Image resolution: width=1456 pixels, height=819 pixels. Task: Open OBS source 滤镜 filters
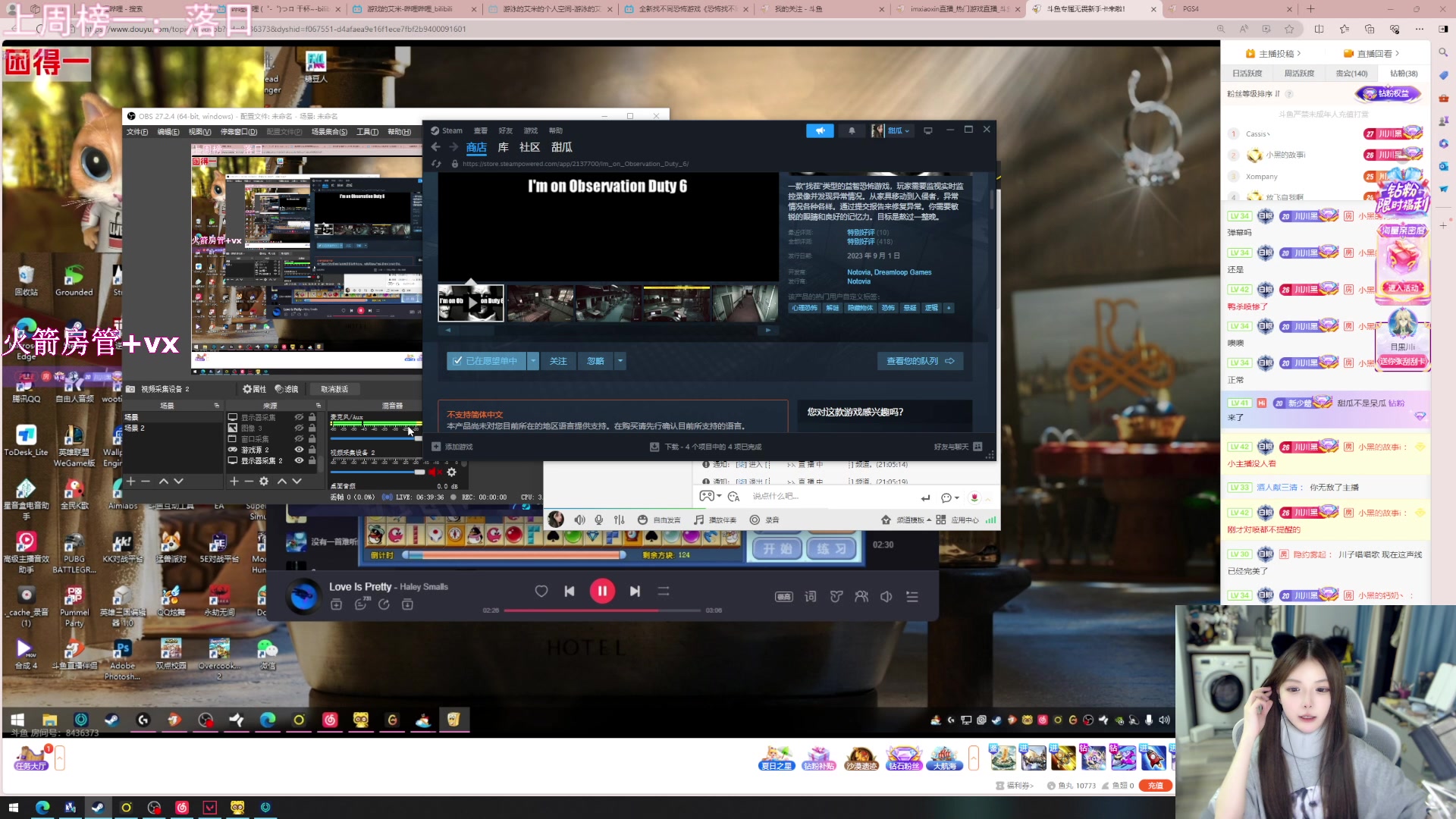[x=287, y=389]
